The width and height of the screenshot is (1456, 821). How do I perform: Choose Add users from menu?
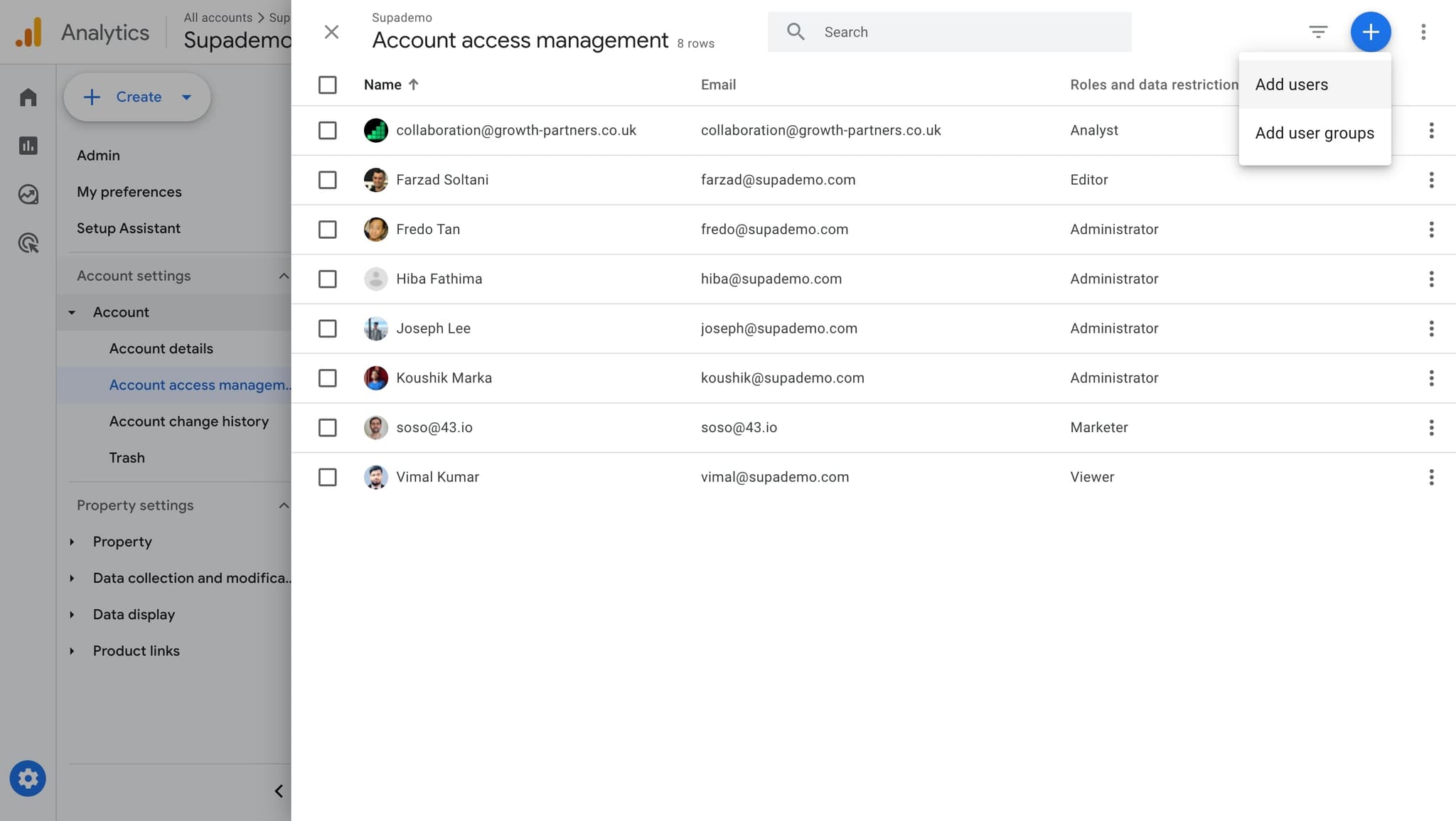click(x=1291, y=85)
